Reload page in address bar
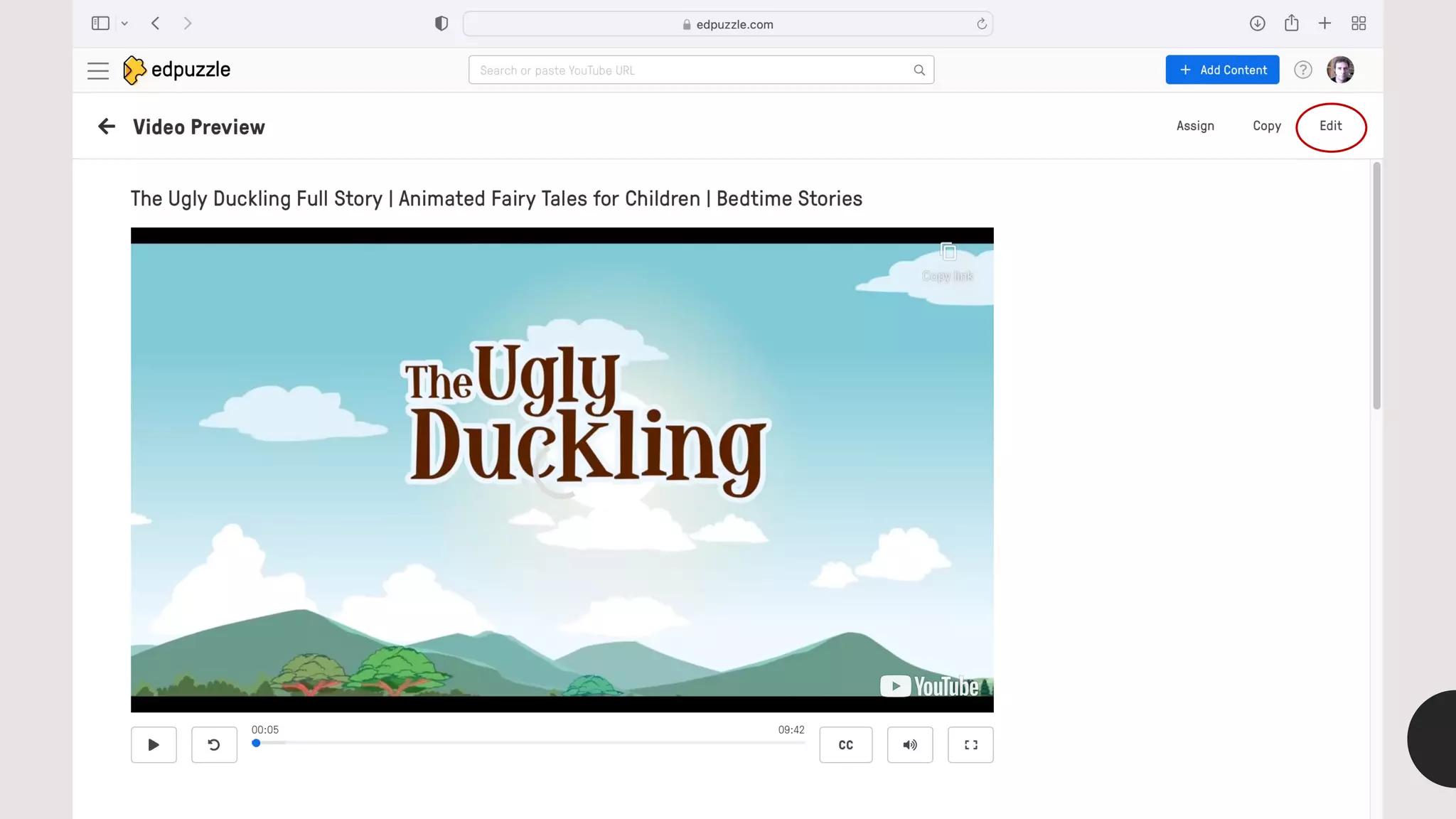Image resolution: width=1456 pixels, height=819 pixels. tap(982, 24)
